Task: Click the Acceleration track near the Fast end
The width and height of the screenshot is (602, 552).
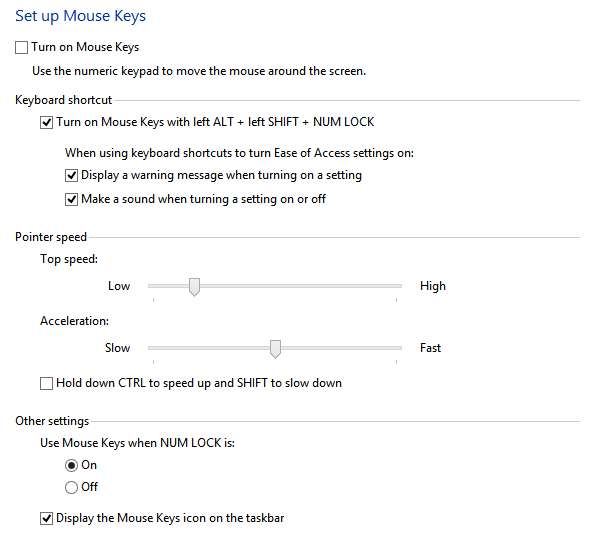Action: 388,348
